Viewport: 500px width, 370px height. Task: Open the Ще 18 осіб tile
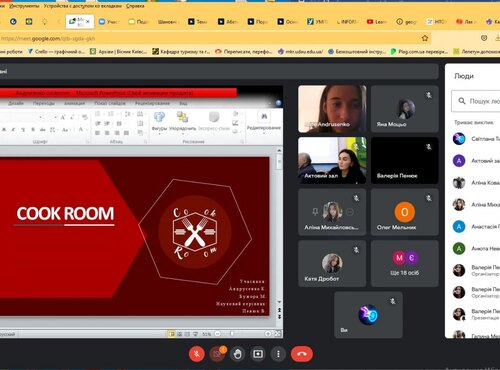point(404,263)
